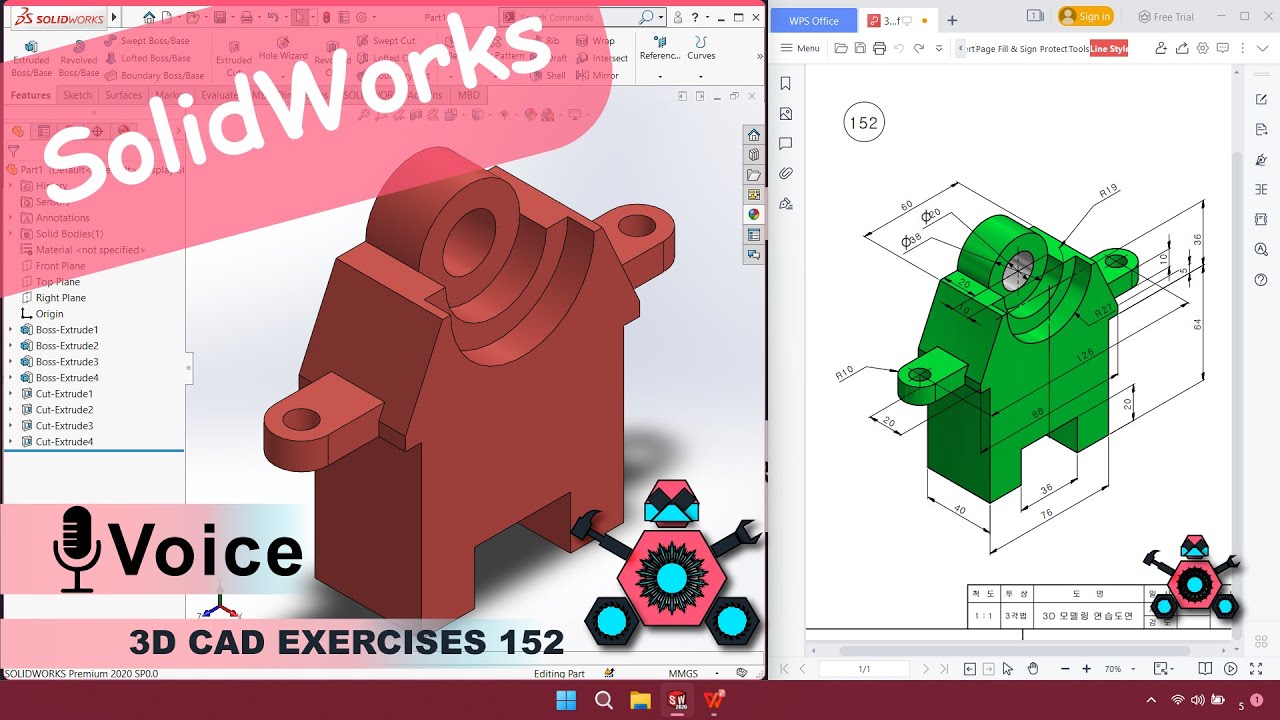Select the Shell feature tool
1280x720 pixels.
(549, 75)
